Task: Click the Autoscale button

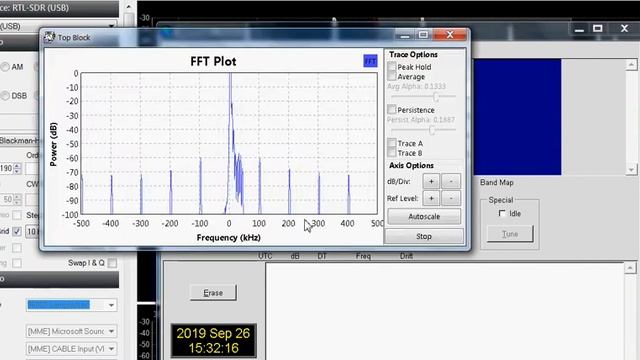Action: click(424, 216)
